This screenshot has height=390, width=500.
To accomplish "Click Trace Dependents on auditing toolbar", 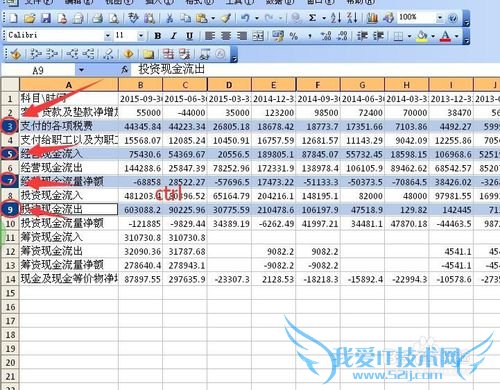I will pos(72,54).
